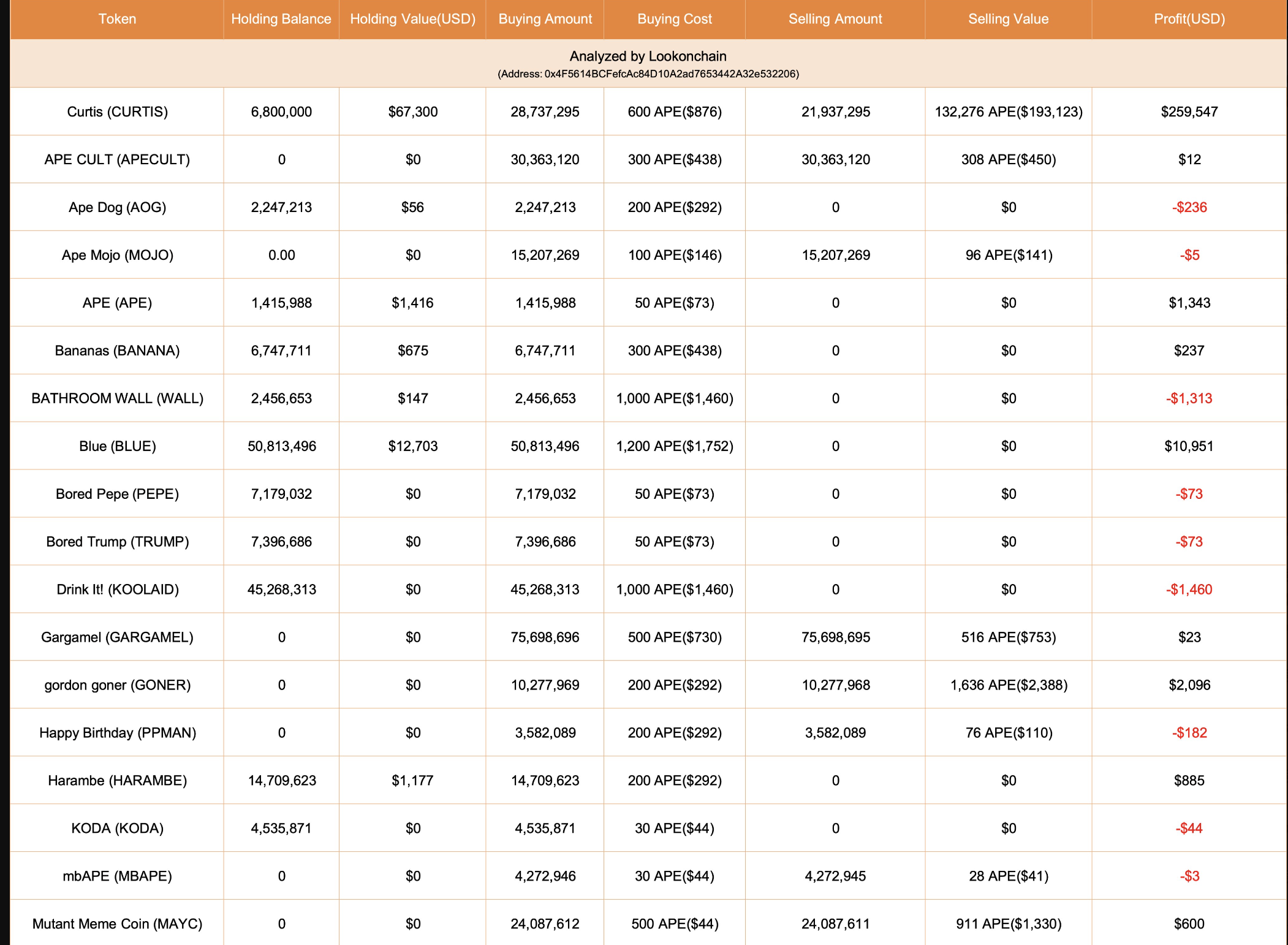Select the BATHROOM WALL (WALL) token cell

click(x=117, y=399)
